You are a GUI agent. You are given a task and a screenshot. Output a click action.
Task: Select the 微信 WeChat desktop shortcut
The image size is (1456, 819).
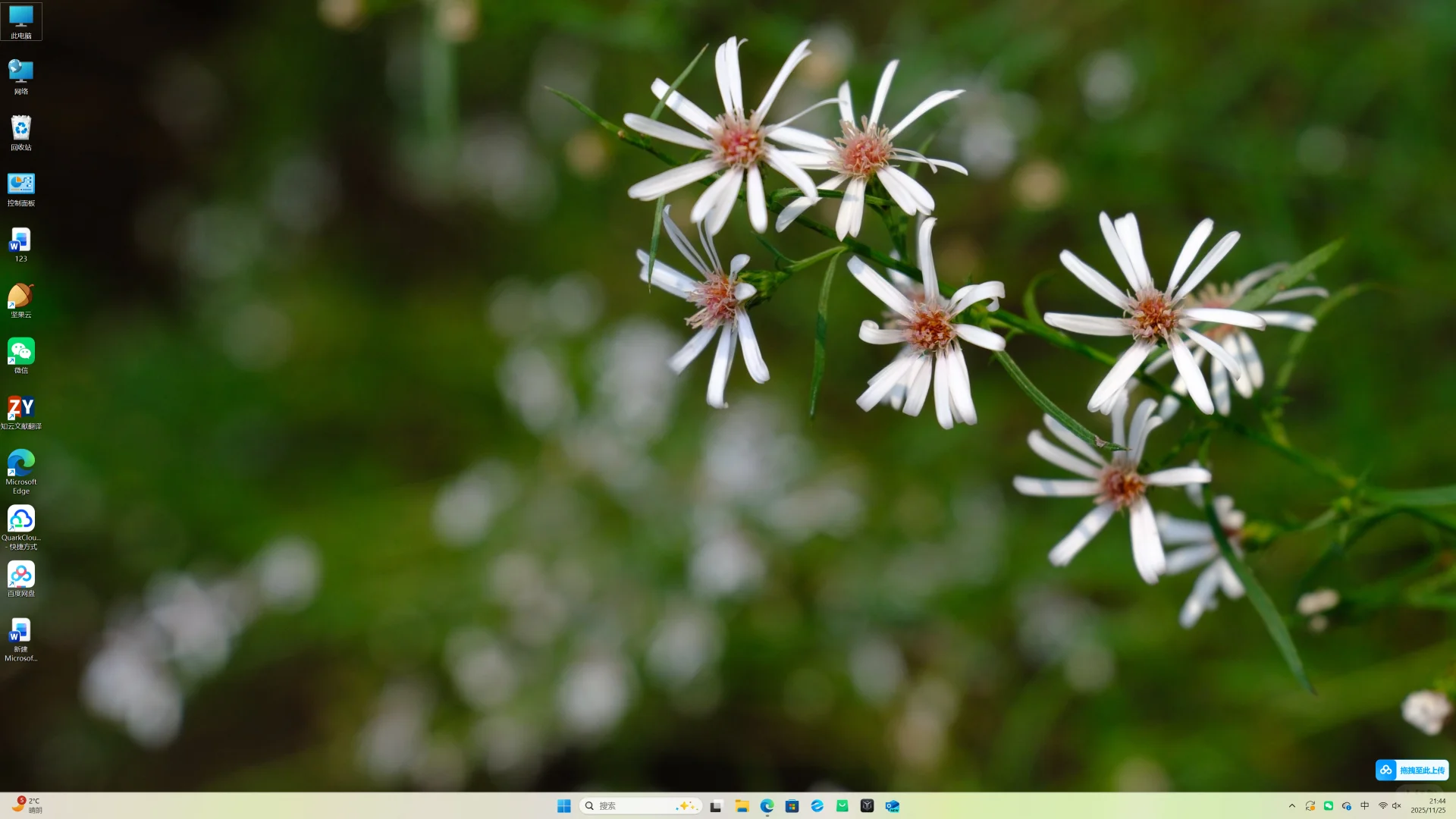coord(20,356)
